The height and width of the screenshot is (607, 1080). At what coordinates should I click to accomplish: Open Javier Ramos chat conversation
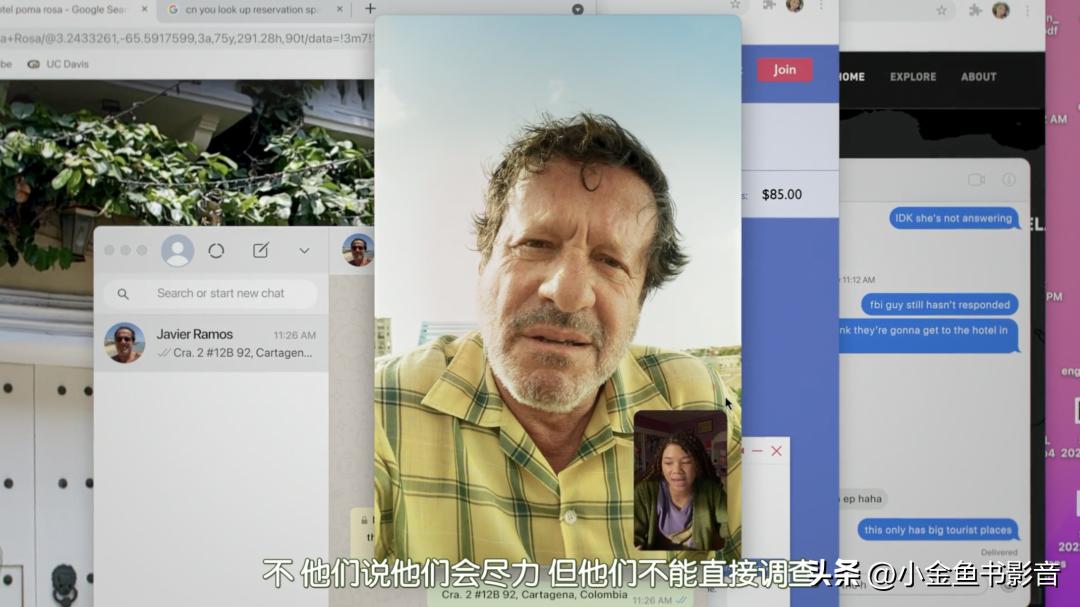211,343
